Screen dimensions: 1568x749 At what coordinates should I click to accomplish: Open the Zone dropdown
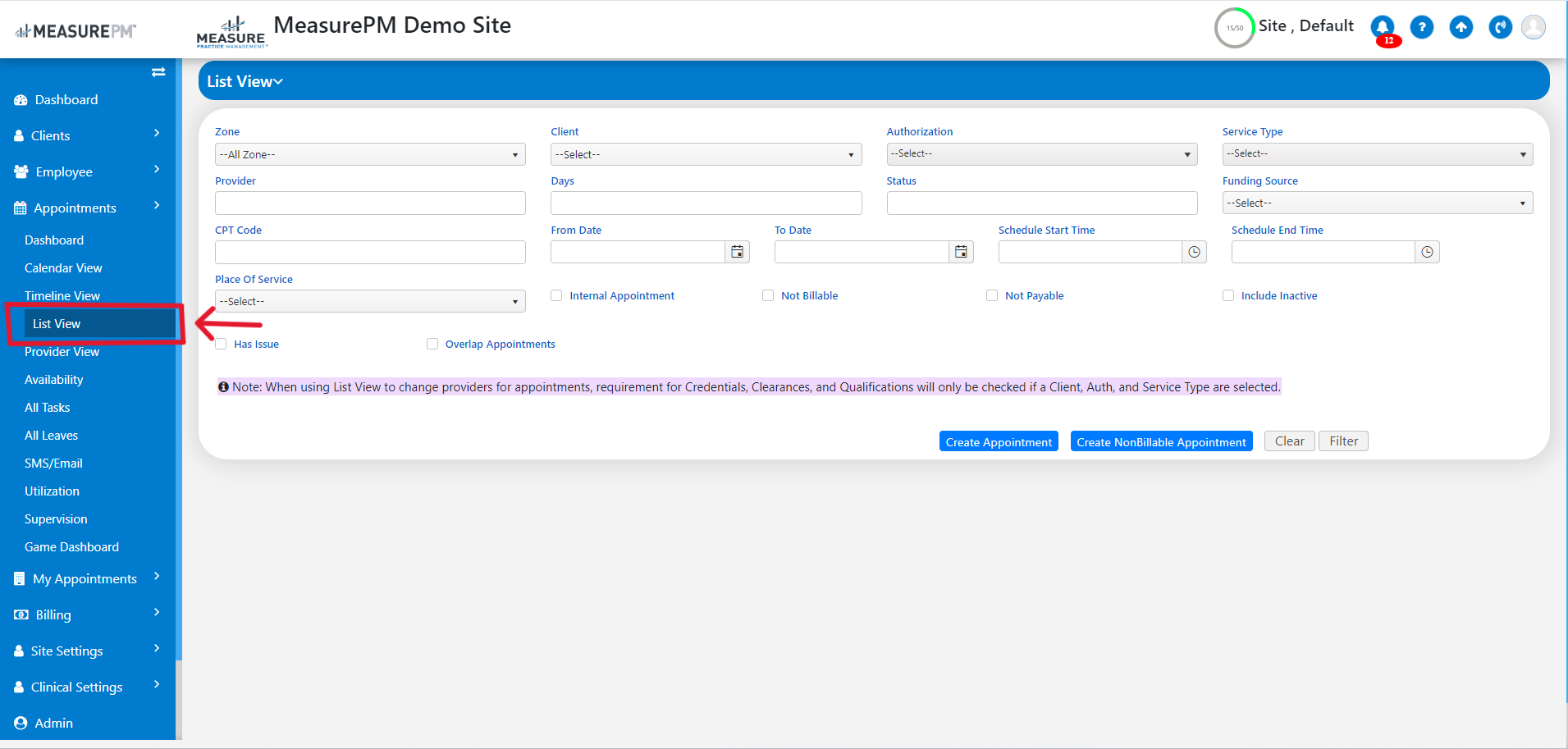[370, 154]
